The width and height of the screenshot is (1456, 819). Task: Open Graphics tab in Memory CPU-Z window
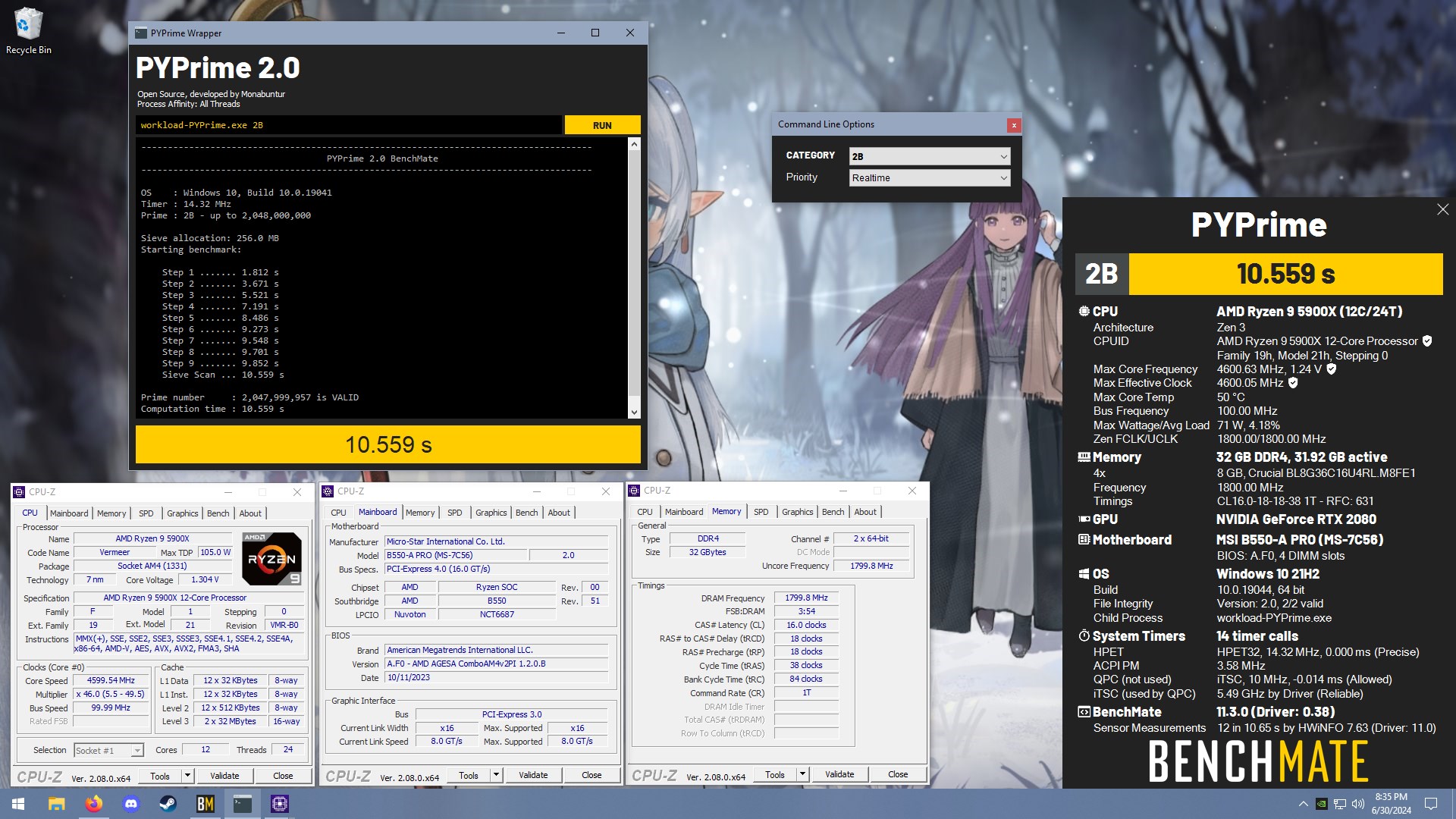tap(798, 512)
